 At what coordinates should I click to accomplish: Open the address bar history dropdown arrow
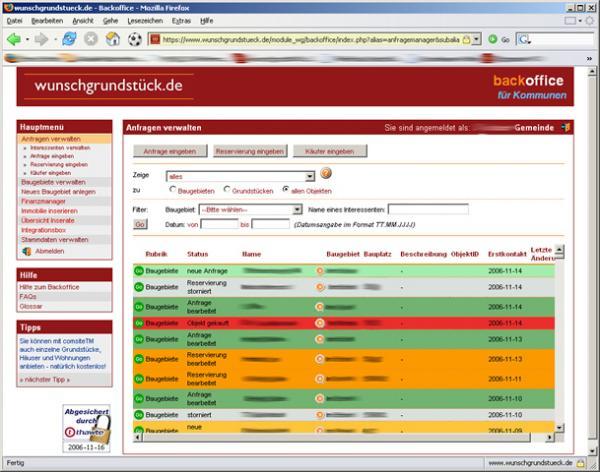476,39
